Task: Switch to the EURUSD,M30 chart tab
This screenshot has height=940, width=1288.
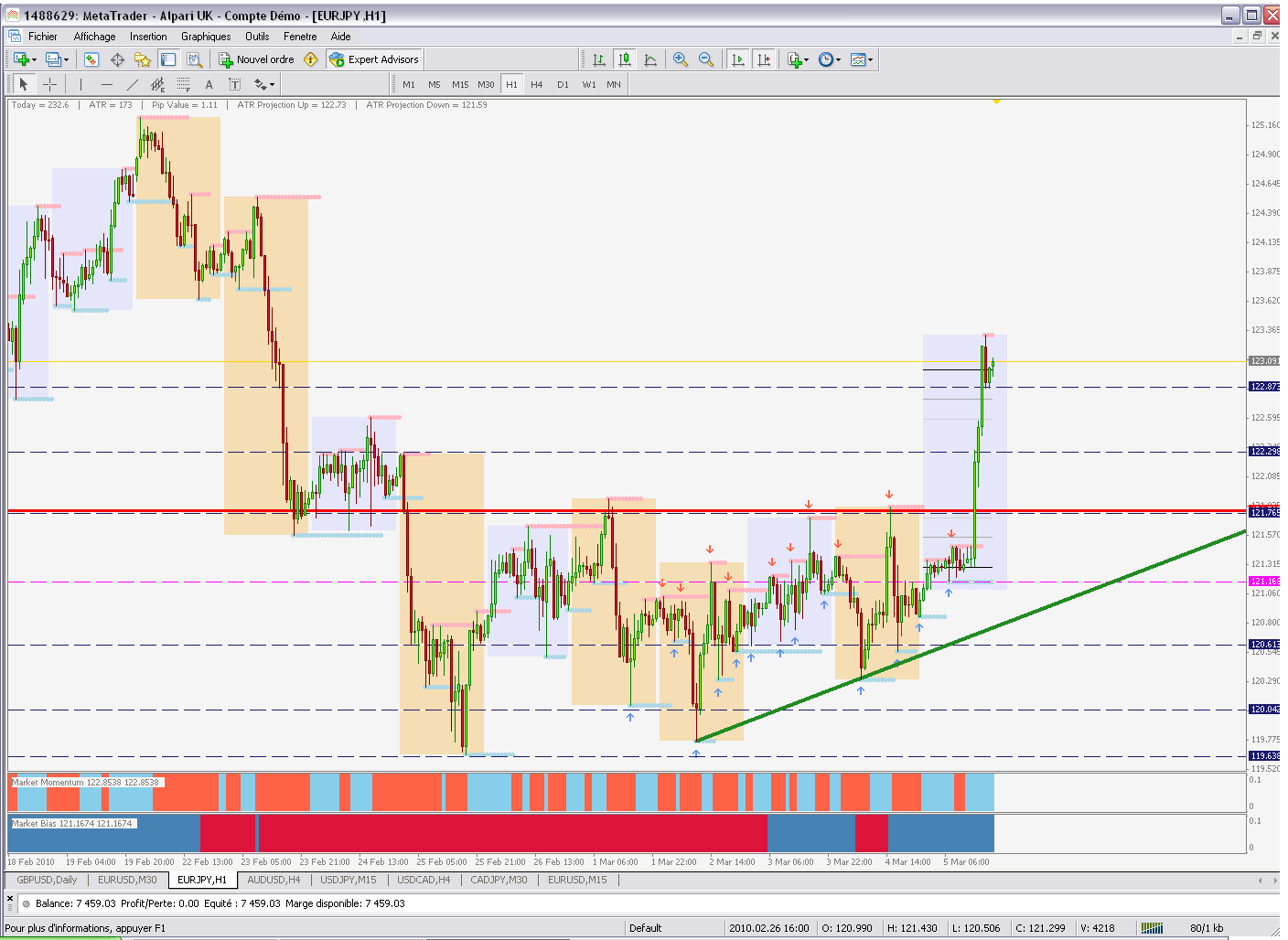Action: coord(128,880)
